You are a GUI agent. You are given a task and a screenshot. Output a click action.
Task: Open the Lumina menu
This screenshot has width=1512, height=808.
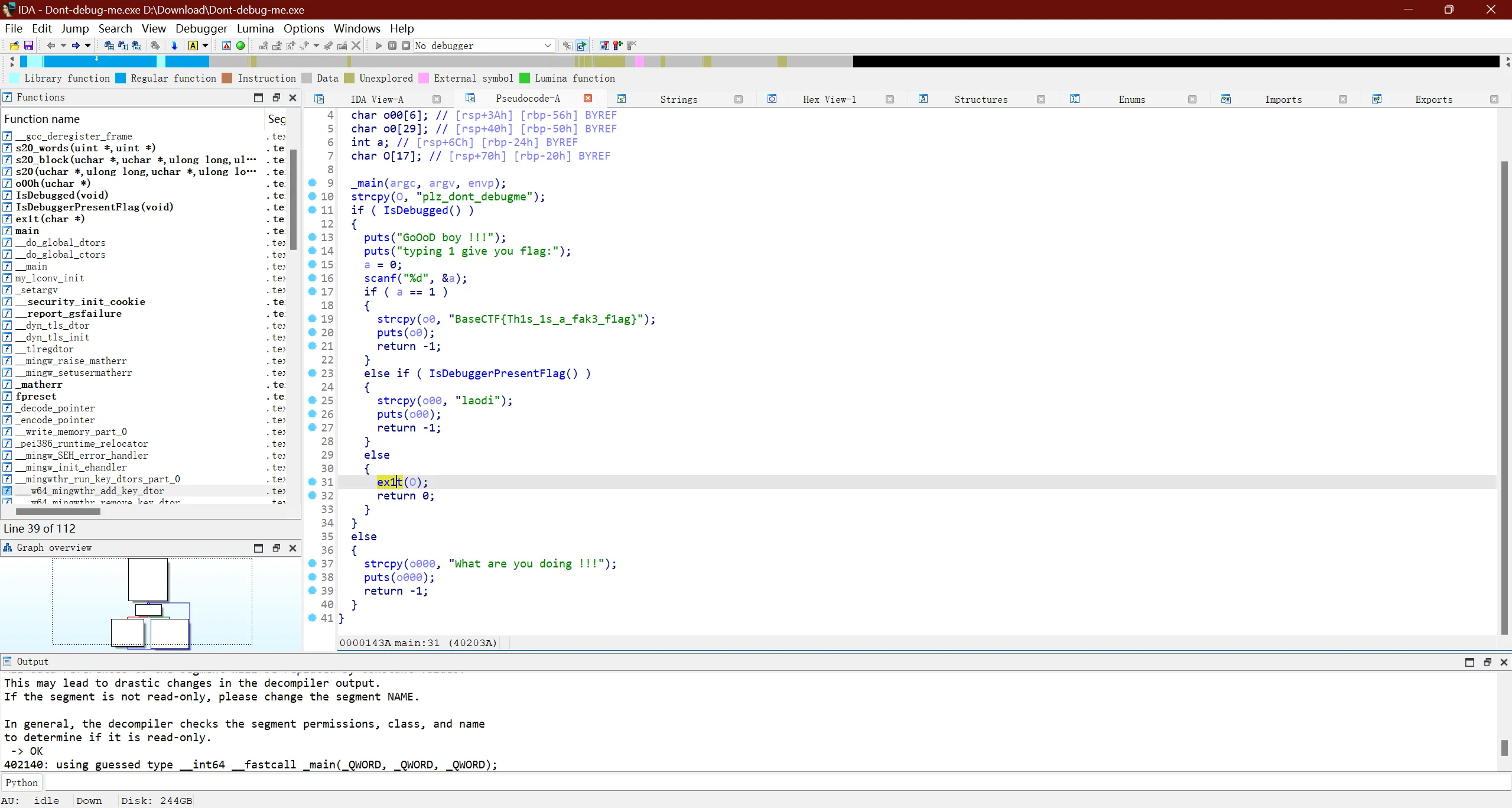point(255,28)
